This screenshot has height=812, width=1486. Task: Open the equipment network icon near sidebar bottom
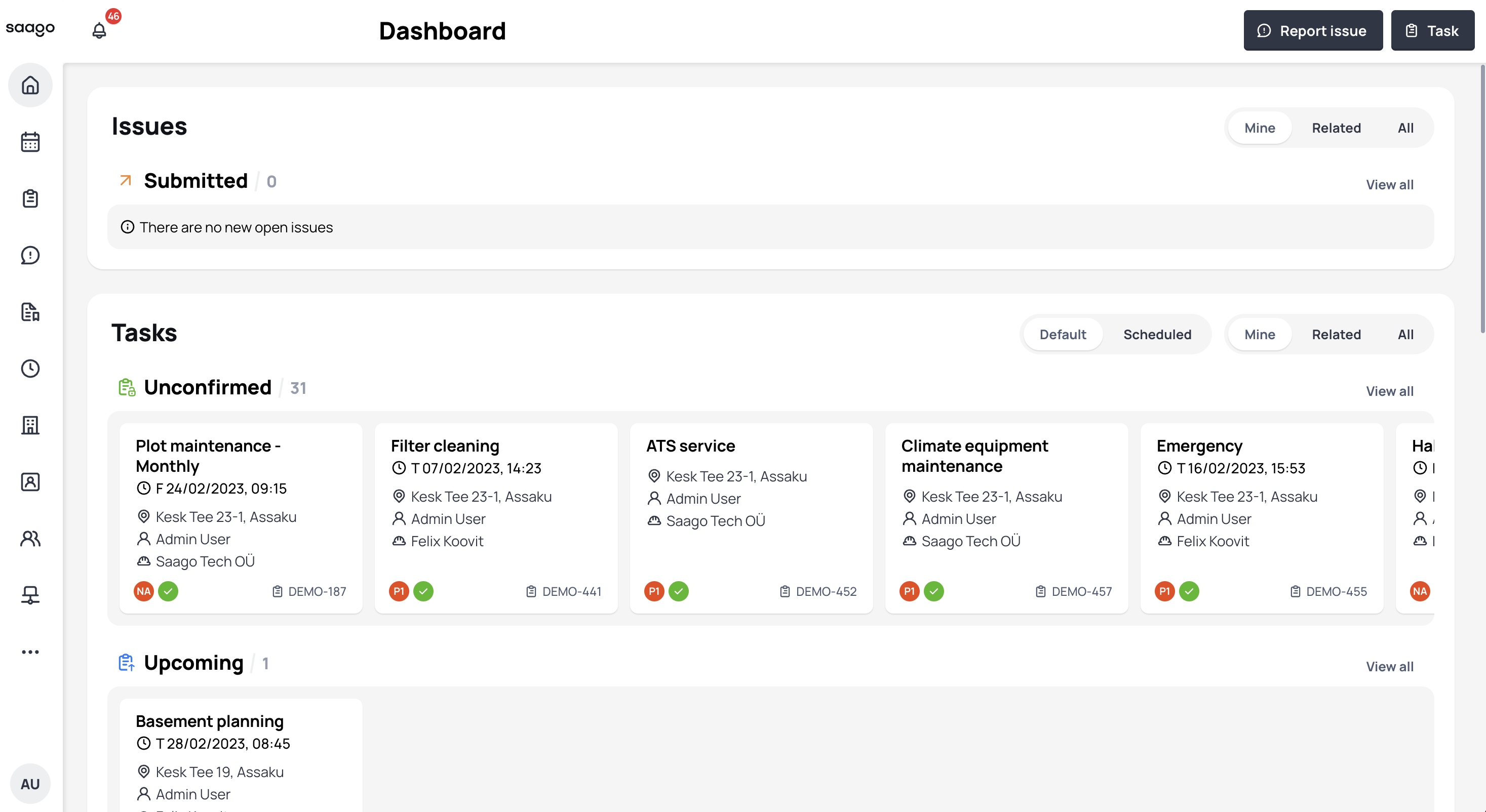[30, 595]
